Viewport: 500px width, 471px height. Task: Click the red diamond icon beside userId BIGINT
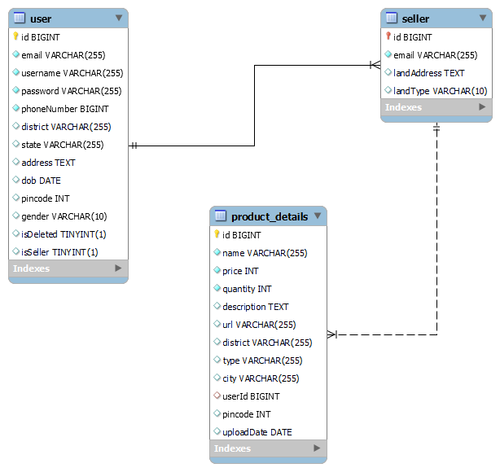[x=217, y=396]
